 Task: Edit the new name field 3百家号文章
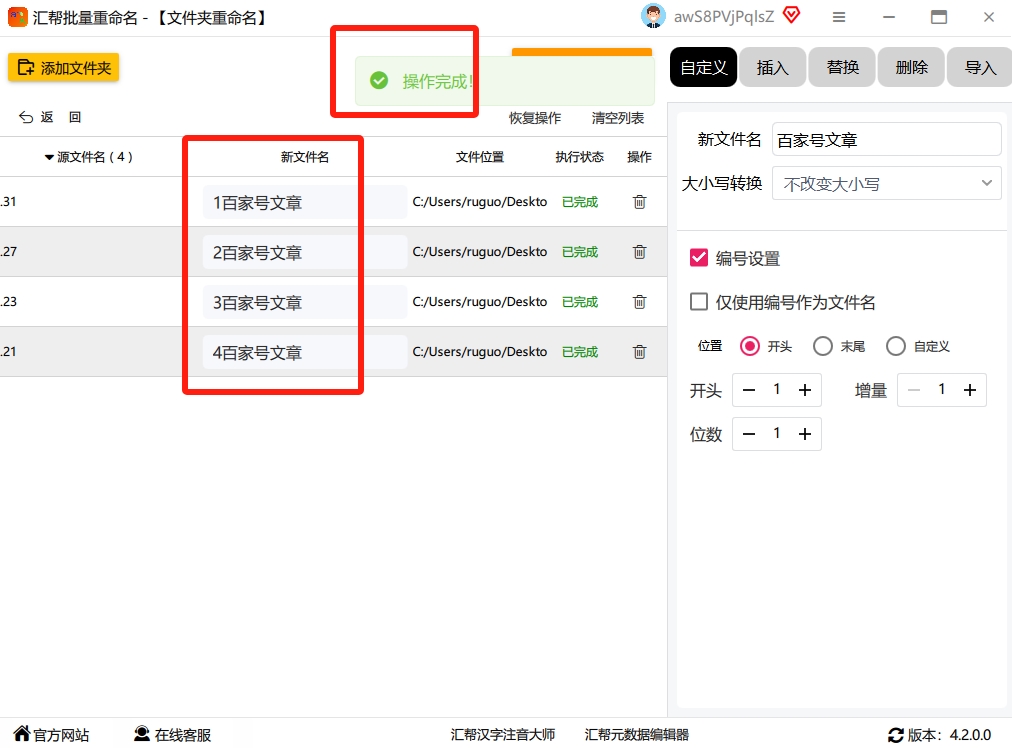point(305,302)
